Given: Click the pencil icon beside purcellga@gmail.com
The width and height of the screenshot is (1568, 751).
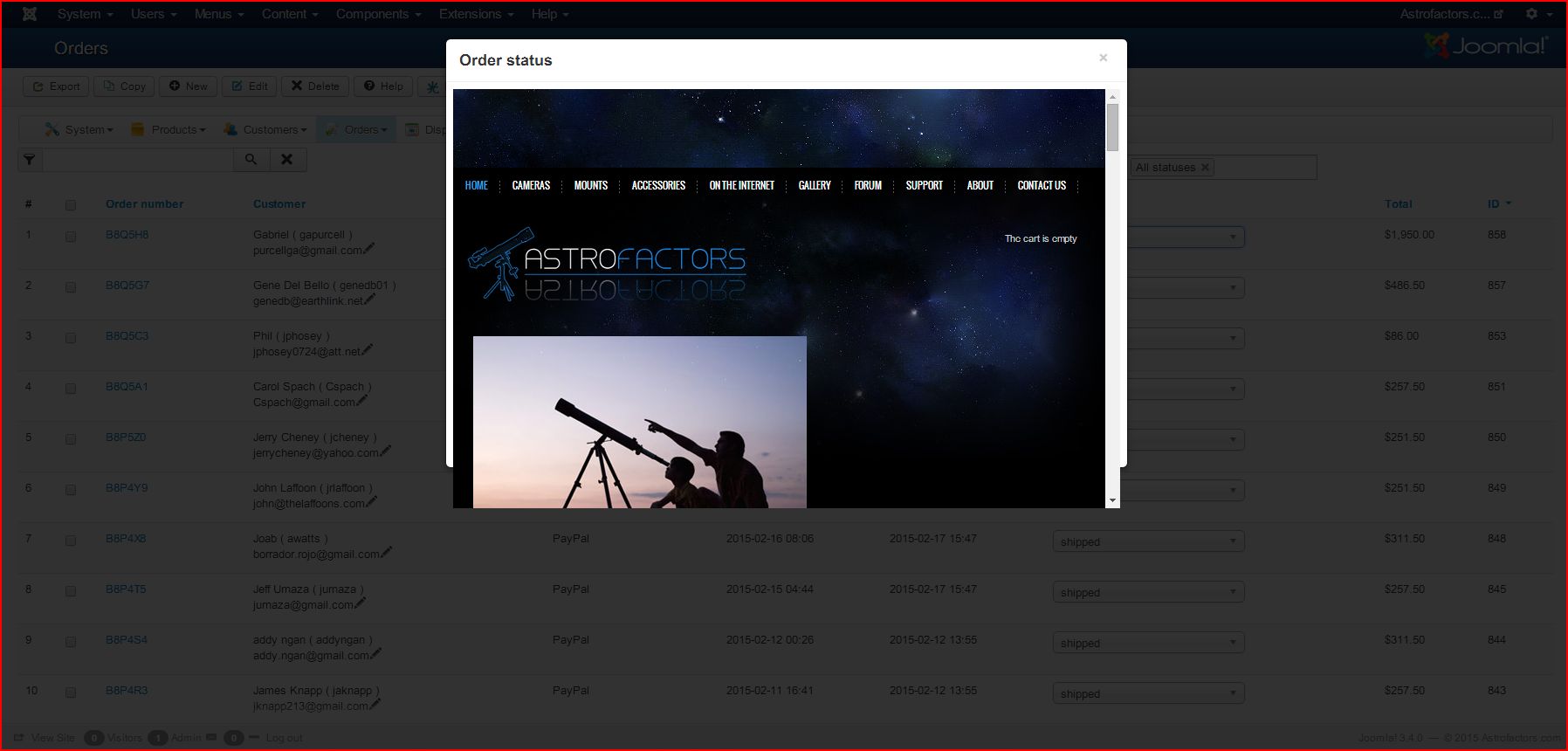Looking at the screenshot, I should coord(369,249).
